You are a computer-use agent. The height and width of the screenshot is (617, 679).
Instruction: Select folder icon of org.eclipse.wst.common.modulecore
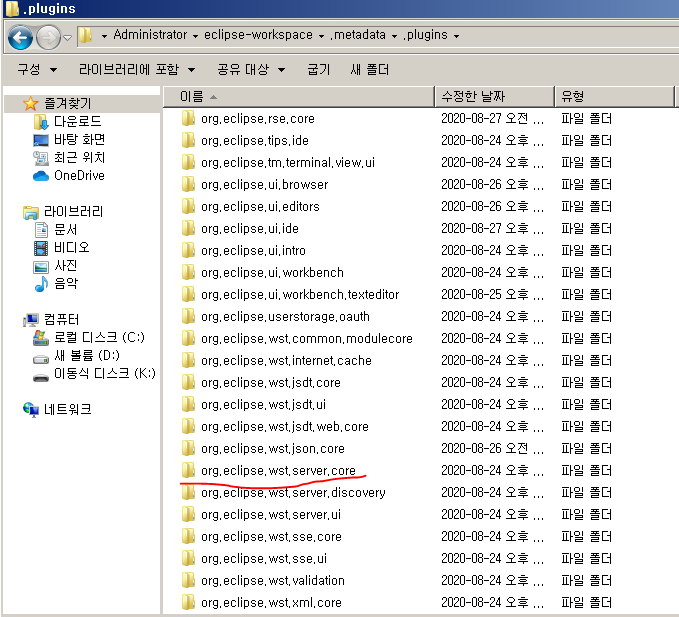pyautogui.click(x=188, y=338)
